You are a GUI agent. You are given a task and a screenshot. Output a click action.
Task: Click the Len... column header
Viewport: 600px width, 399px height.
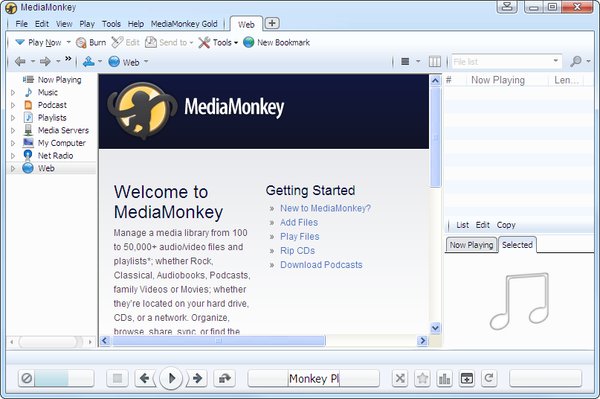point(567,80)
